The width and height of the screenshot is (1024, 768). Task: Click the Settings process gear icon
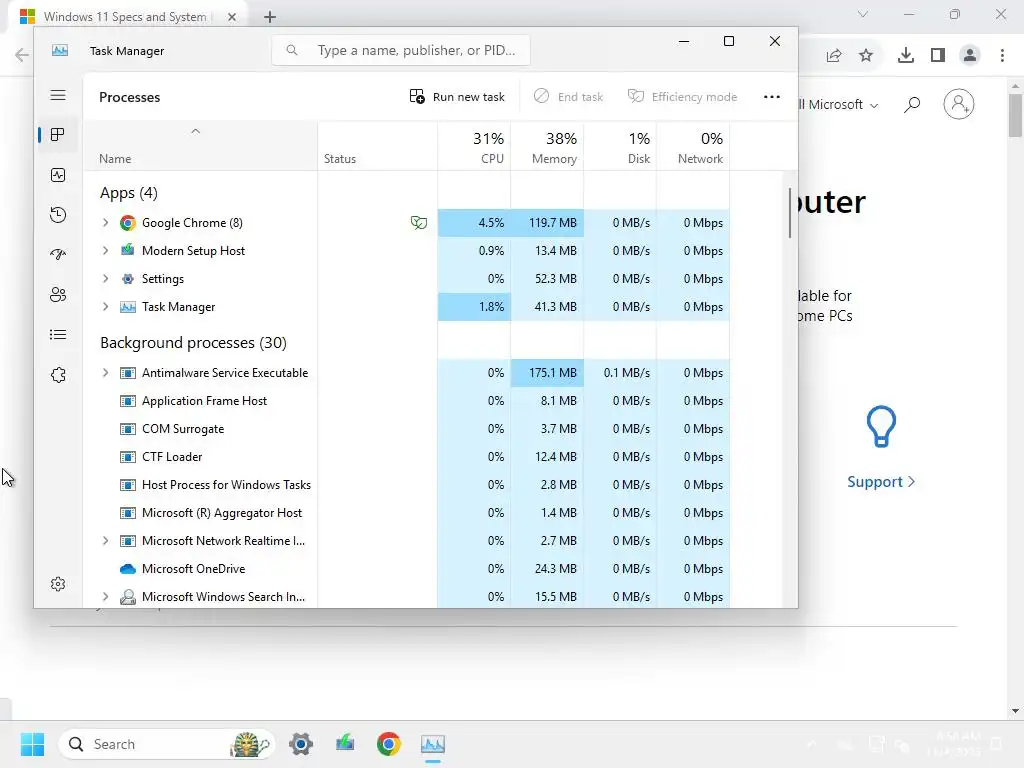(x=128, y=279)
